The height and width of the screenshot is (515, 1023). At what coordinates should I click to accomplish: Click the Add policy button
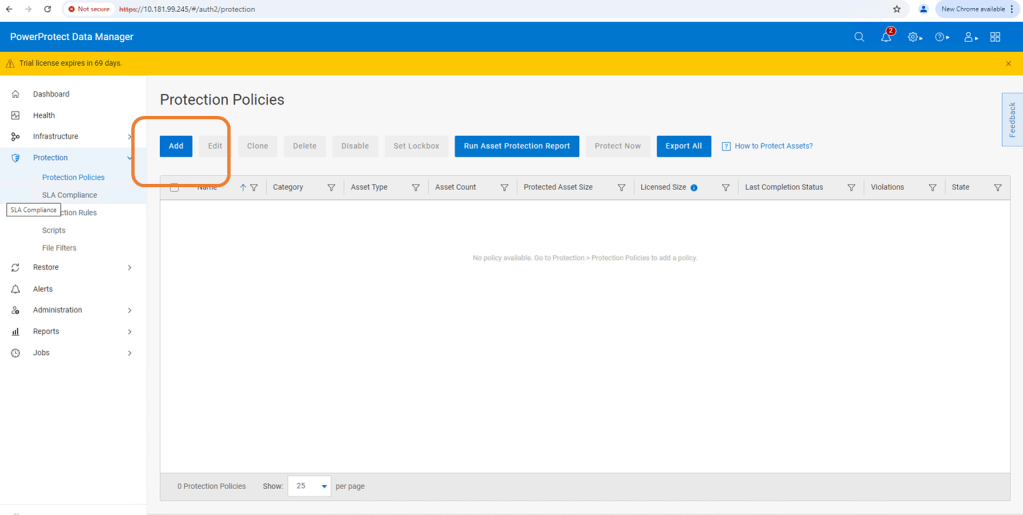[176, 146]
